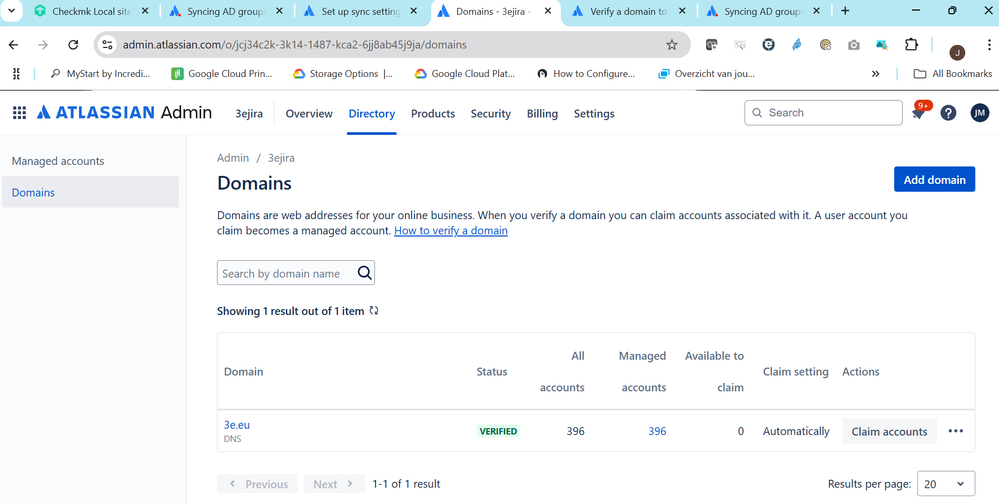
Task: Open How to verify a domain link
Action: pos(450,231)
